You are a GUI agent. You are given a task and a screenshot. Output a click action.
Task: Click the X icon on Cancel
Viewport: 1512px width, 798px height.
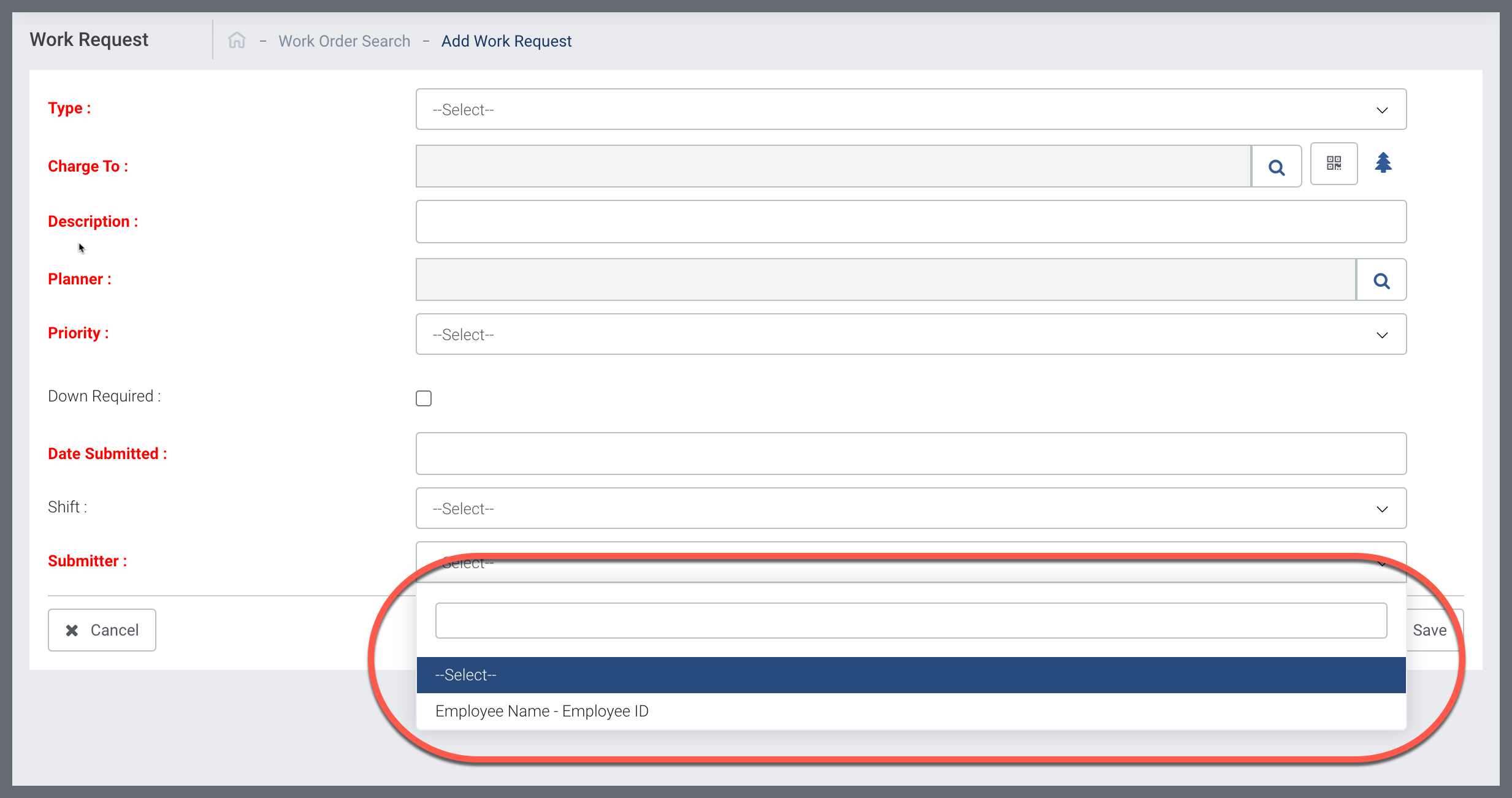(x=72, y=630)
